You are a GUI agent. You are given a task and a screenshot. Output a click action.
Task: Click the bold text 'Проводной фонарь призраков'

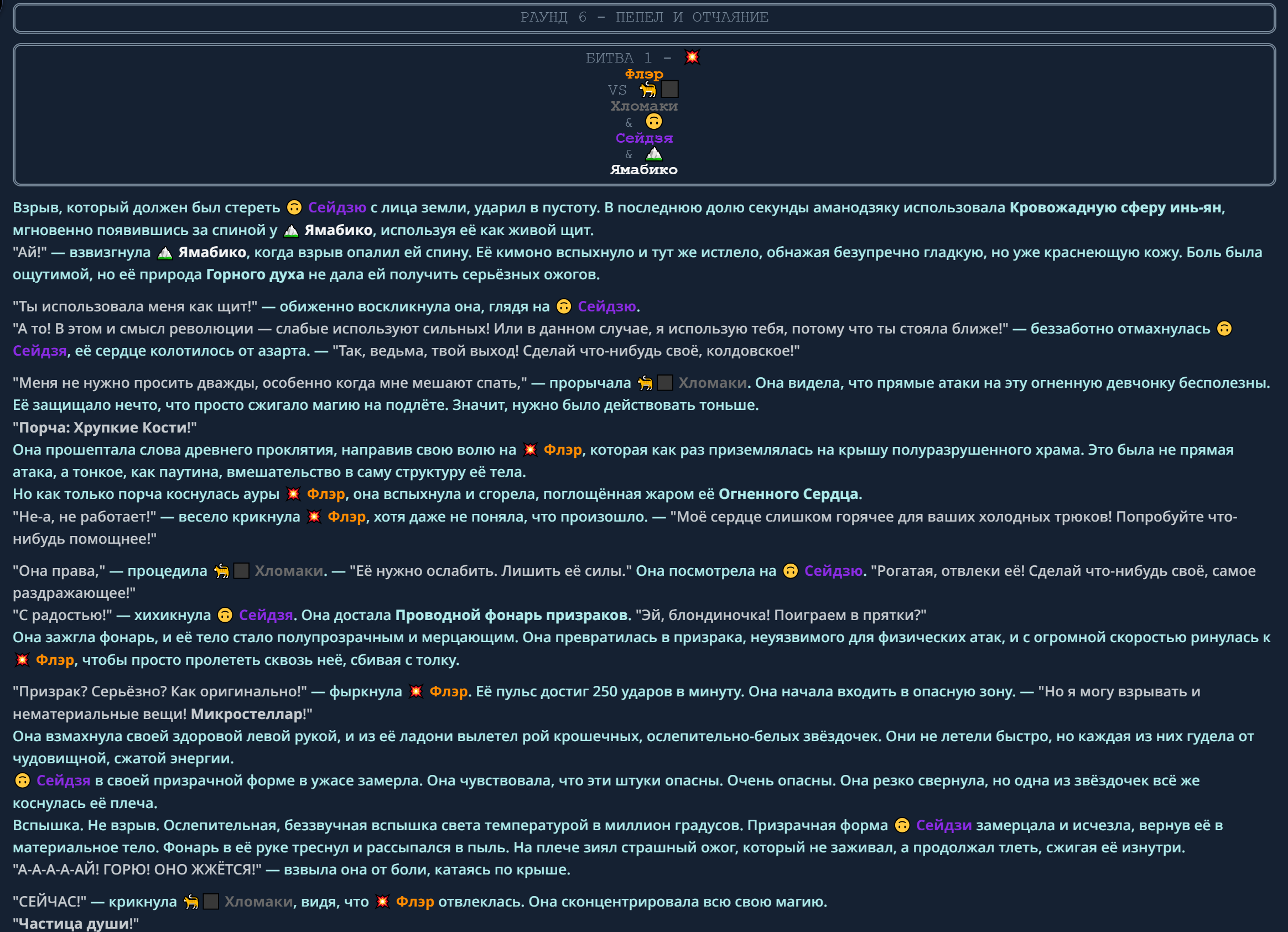(x=511, y=615)
